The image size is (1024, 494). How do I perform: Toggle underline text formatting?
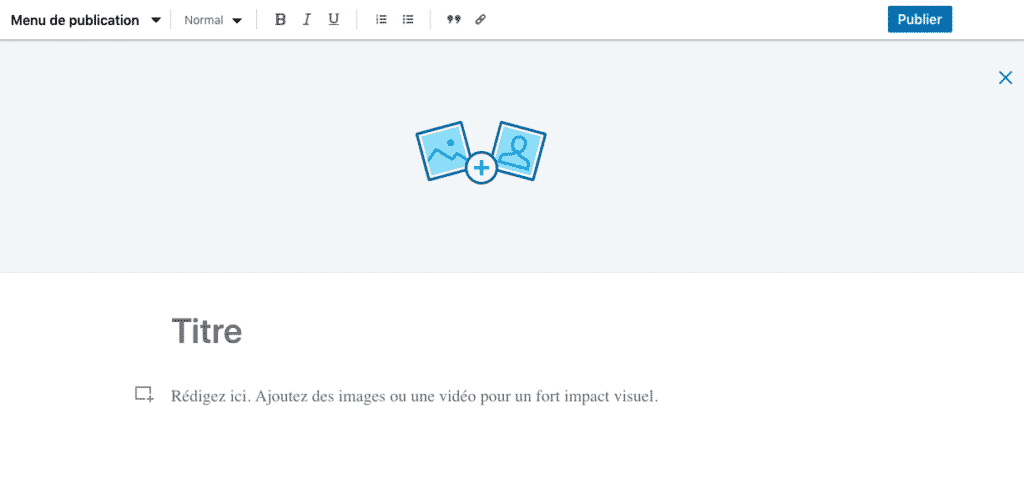click(x=334, y=20)
